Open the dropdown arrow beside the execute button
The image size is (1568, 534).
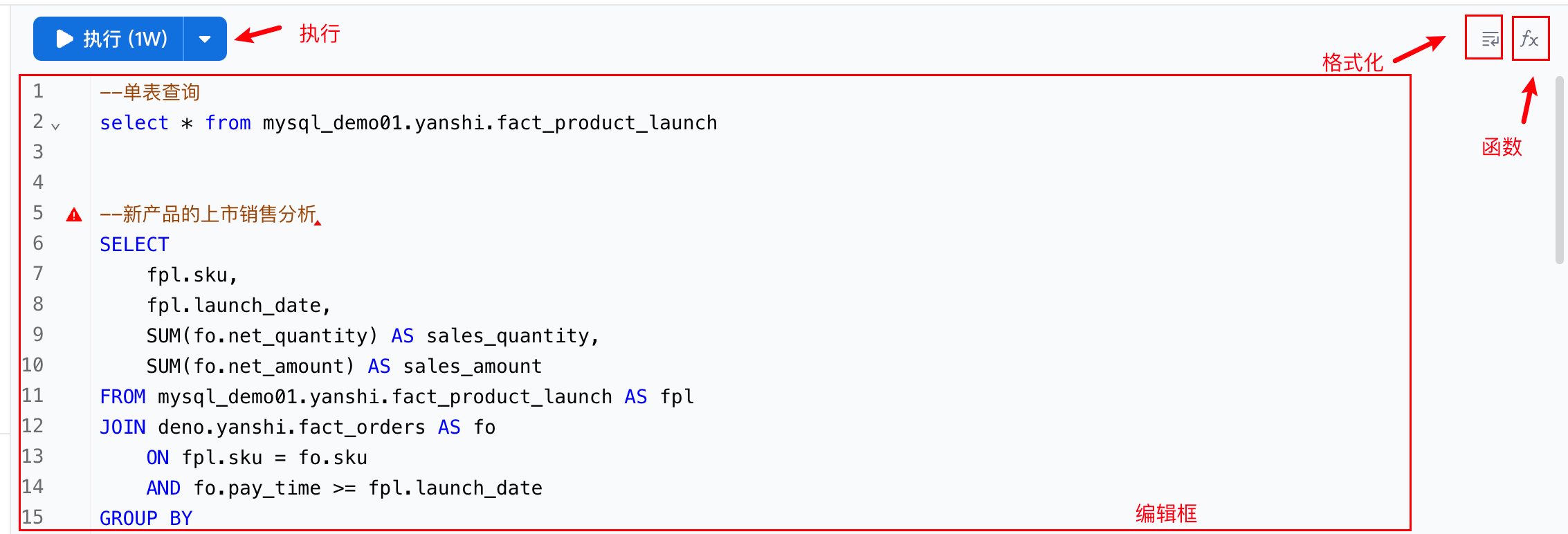[x=205, y=39]
